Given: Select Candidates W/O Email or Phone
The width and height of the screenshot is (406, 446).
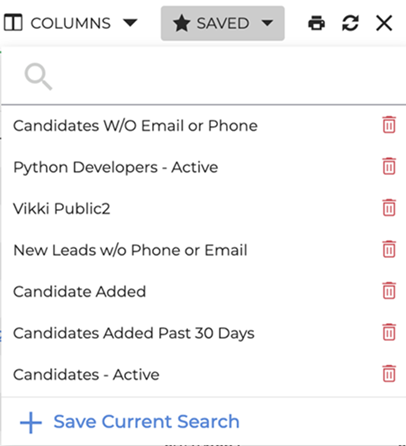Looking at the screenshot, I should tap(135, 126).
